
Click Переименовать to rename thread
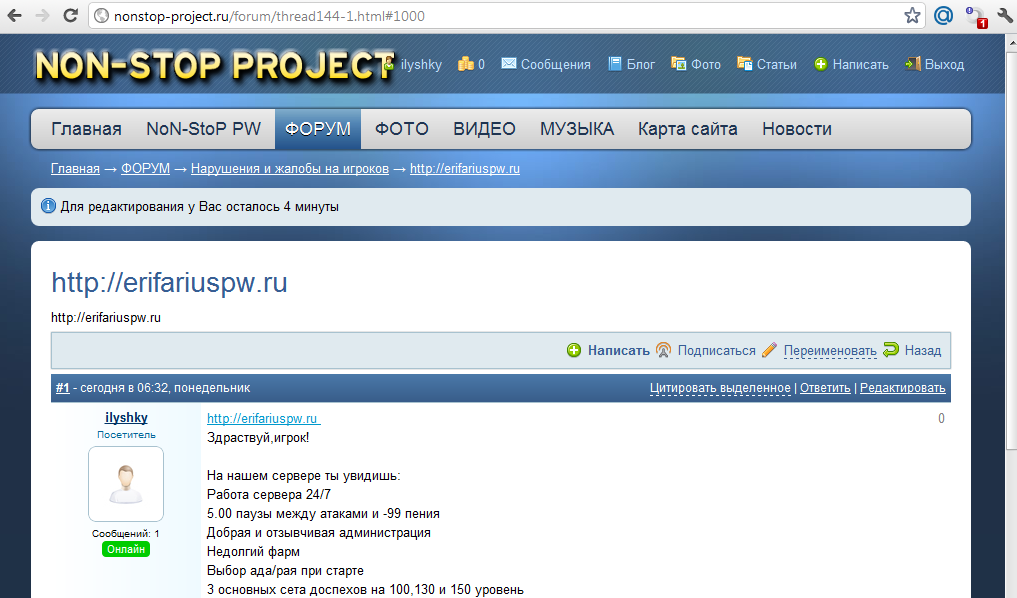coord(830,351)
